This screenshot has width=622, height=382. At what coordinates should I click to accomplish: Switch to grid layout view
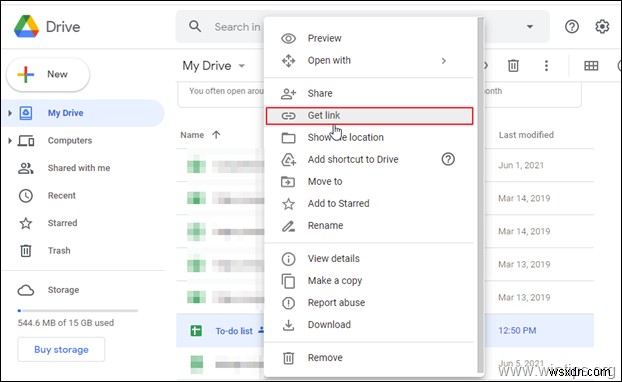pos(591,65)
